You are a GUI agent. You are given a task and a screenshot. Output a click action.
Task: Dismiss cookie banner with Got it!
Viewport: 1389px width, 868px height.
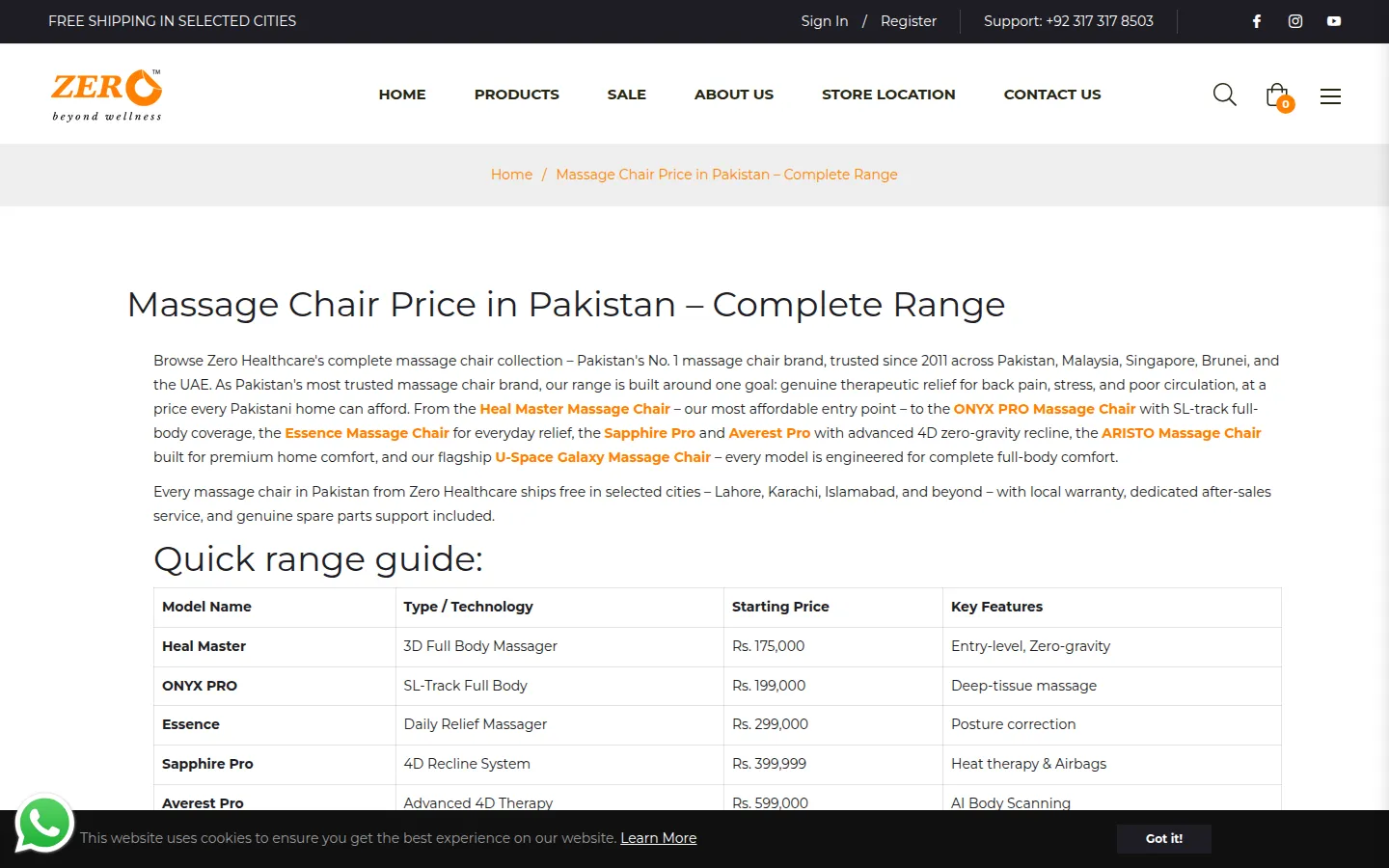tap(1164, 839)
